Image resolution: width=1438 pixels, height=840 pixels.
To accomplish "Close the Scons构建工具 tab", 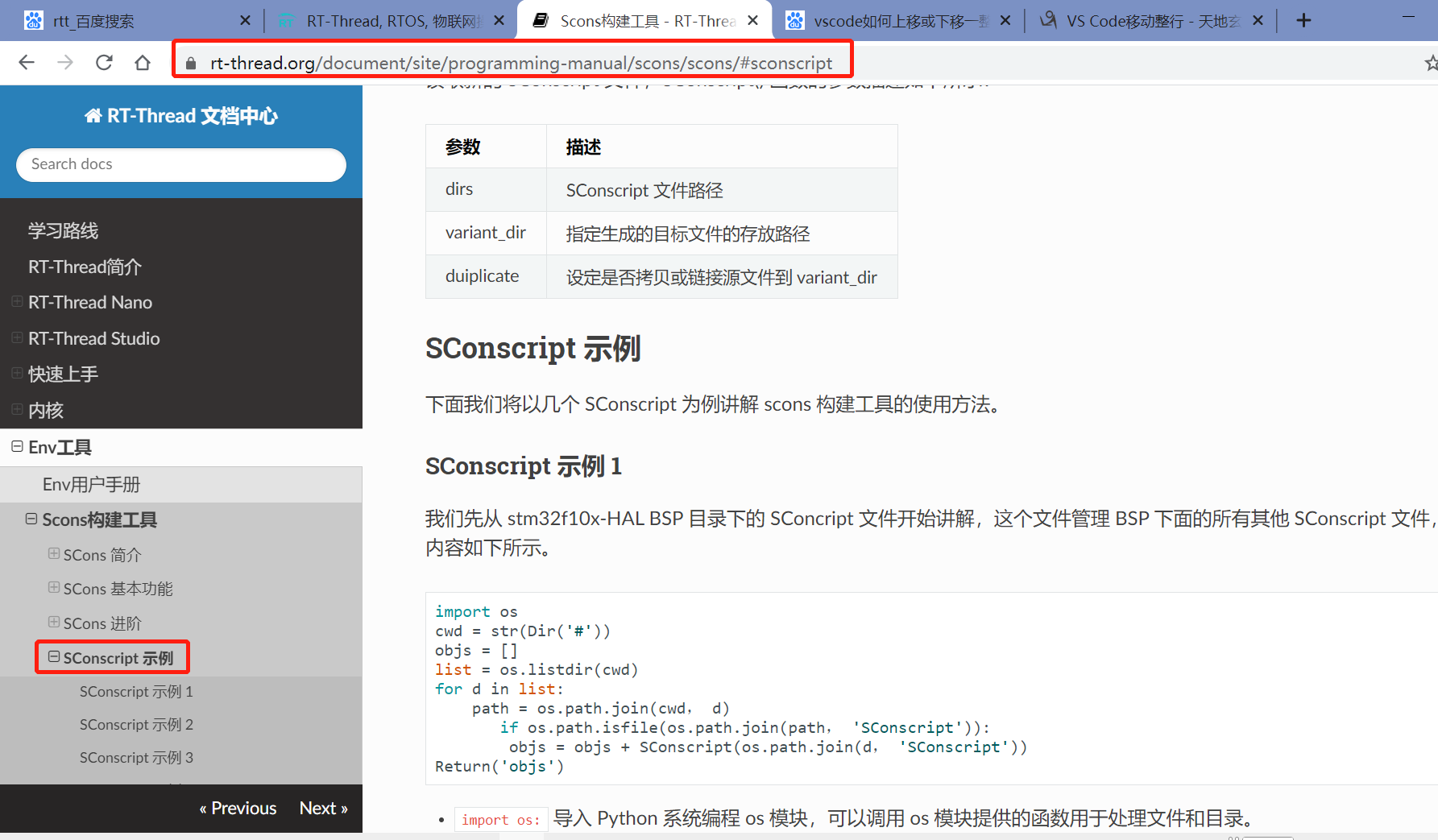I will click(753, 21).
